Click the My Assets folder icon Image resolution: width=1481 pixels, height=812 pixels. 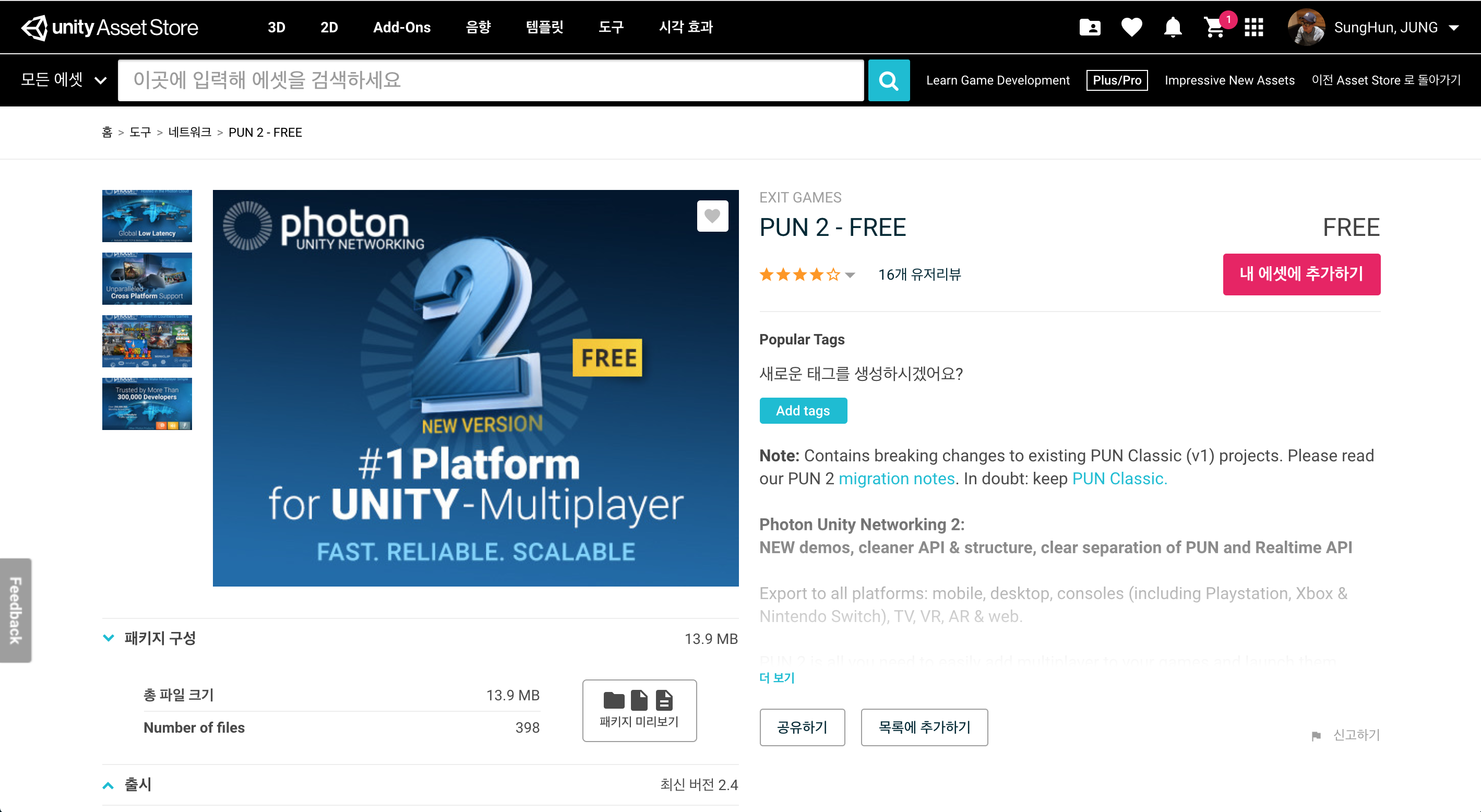(1090, 28)
